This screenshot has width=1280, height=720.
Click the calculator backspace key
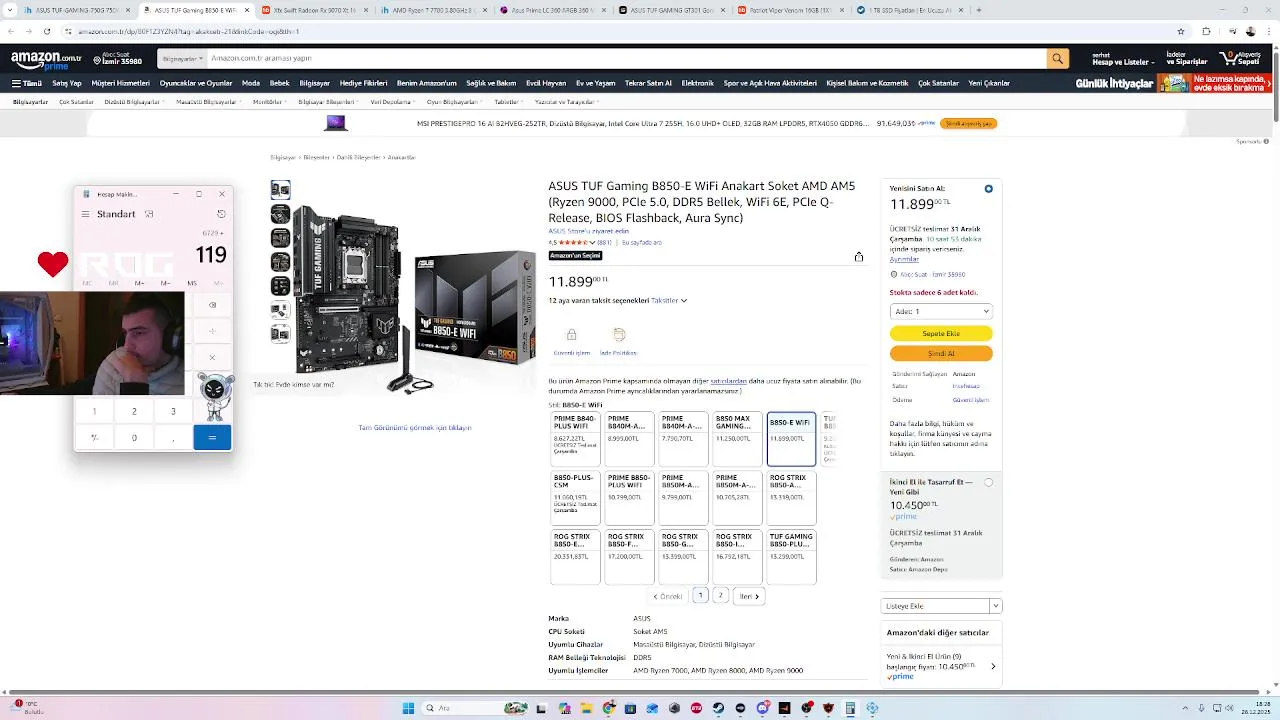point(212,305)
